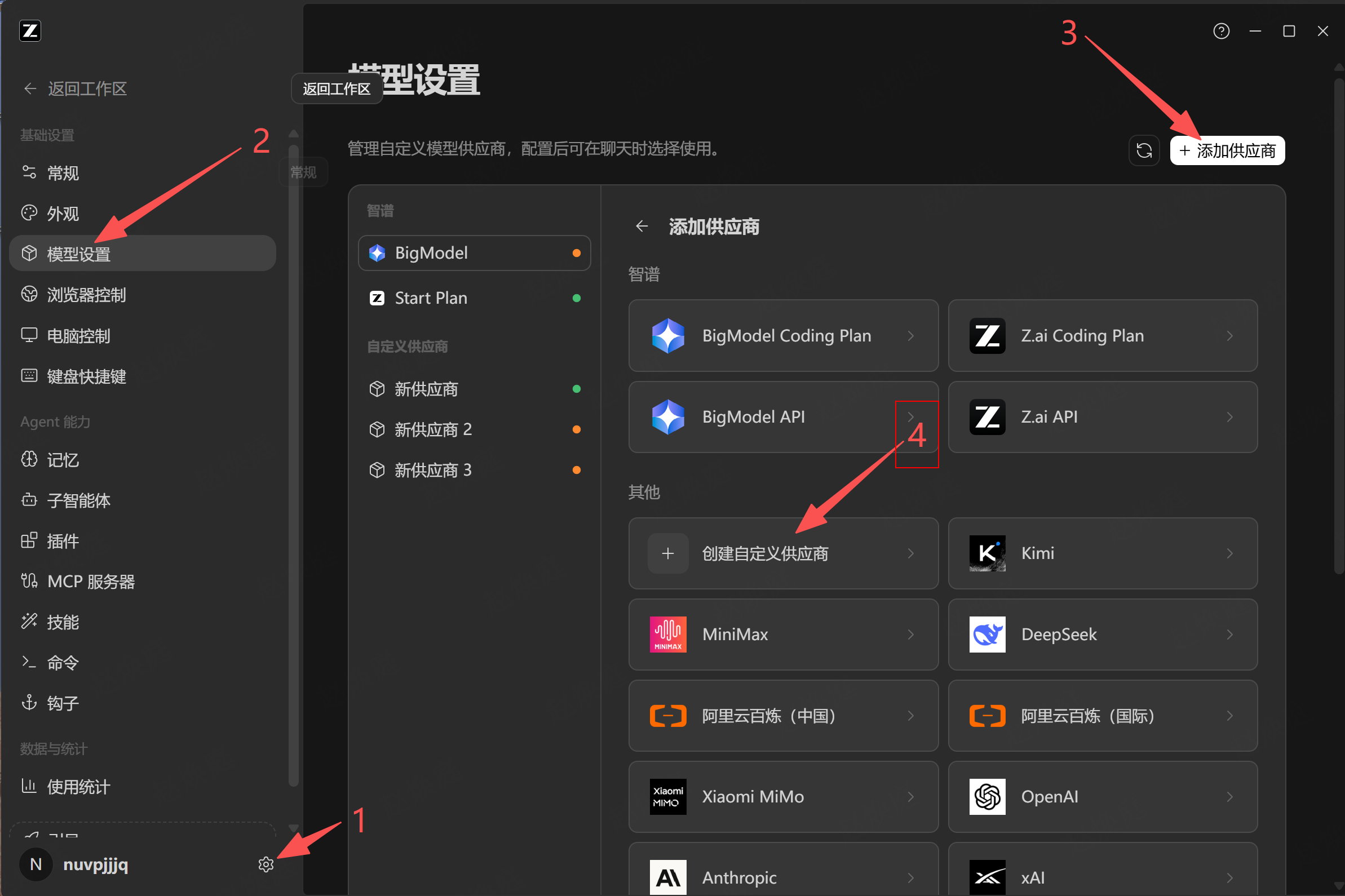
Task: Click the 使用统计 chart icon
Action: (29, 786)
